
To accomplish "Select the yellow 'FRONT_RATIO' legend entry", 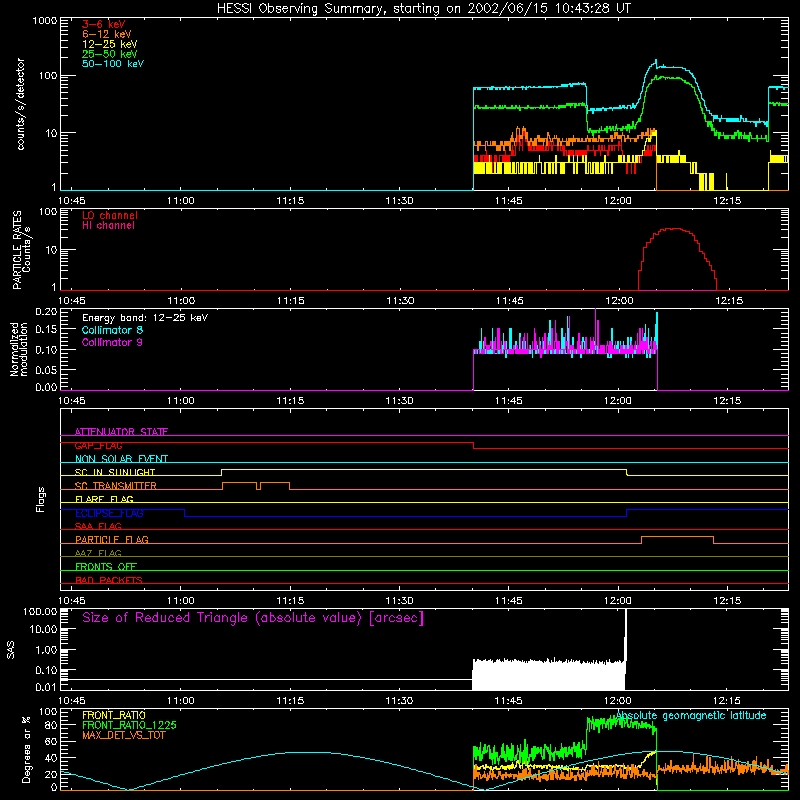I will pyautogui.click(x=113, y=715).
